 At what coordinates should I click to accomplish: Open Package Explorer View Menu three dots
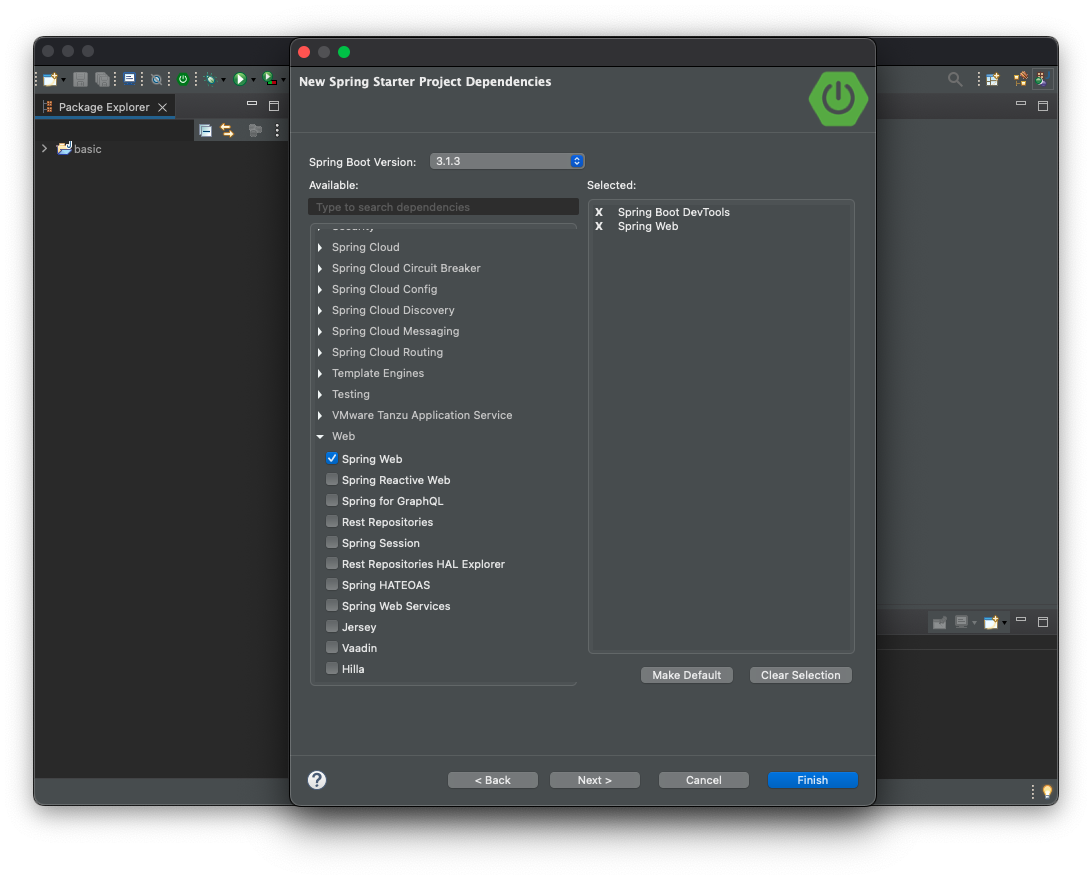pyautogui.click(x=277, y=130)
